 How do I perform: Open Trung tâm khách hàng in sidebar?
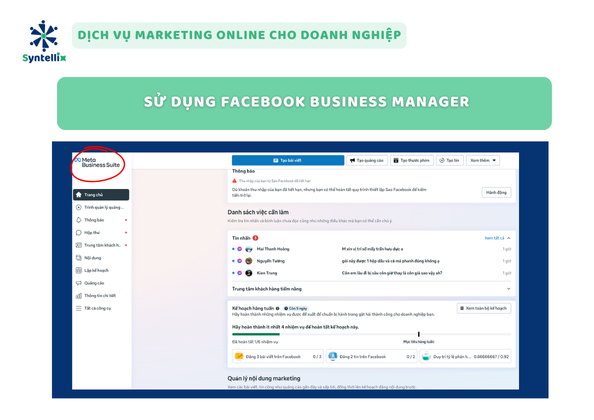point(101,245)
